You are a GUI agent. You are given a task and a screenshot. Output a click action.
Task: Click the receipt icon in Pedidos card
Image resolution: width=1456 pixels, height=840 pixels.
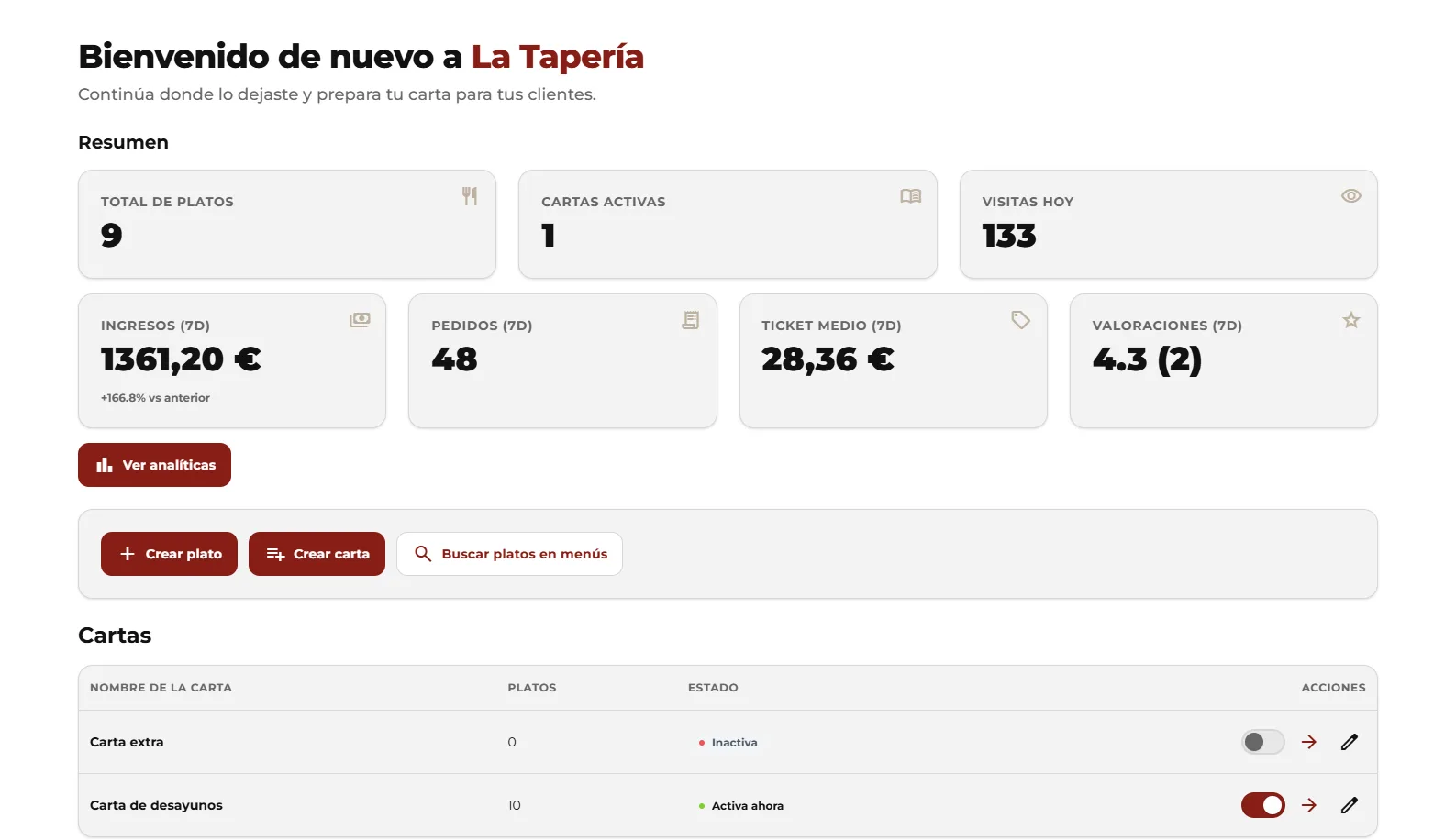[691, 320]
